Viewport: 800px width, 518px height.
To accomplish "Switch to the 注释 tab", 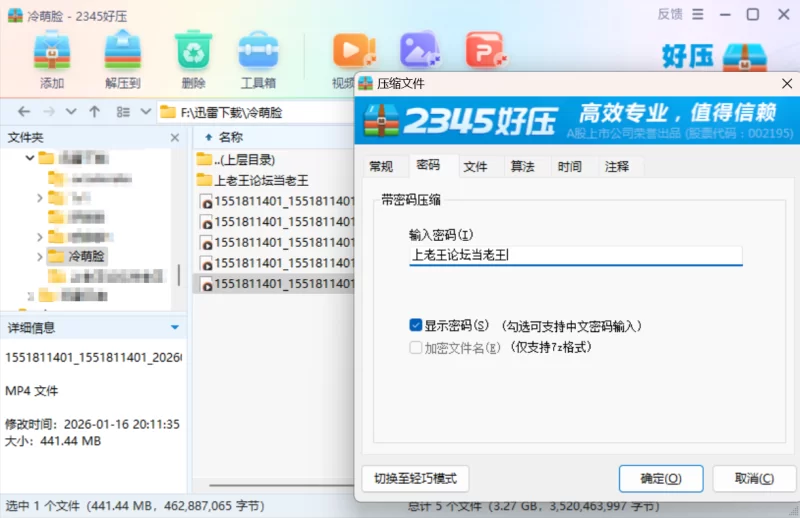I will tap(617, 166).
